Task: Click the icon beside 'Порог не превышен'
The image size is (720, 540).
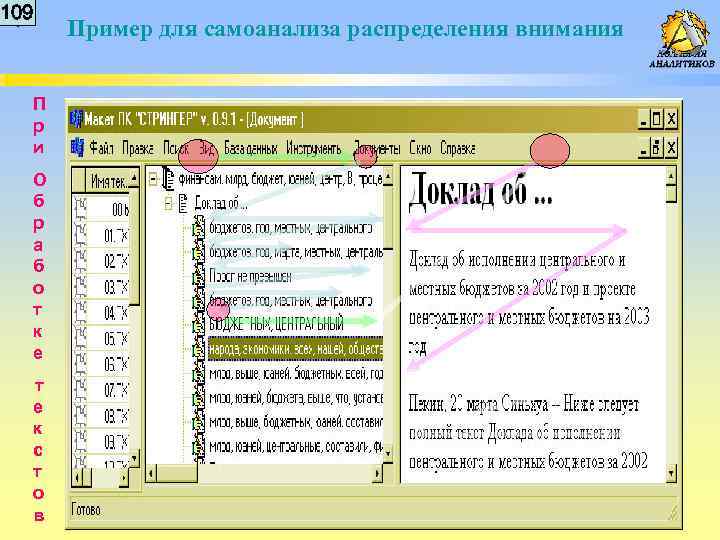Action: click(x=198, y=276)
